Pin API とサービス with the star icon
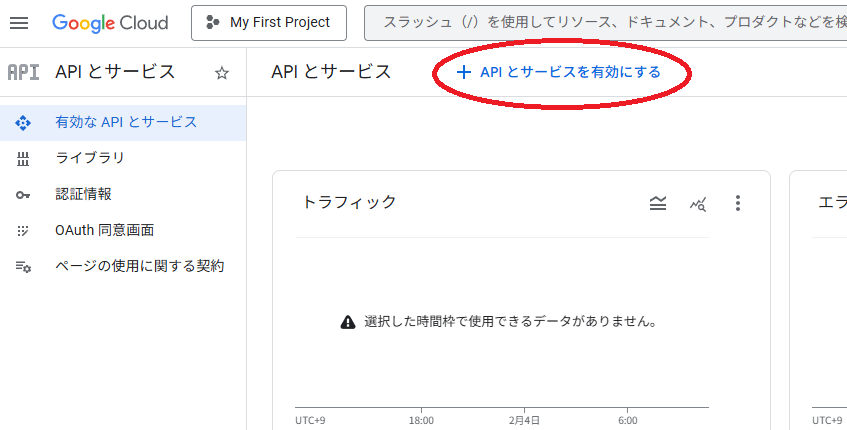 tap(222, 73)
